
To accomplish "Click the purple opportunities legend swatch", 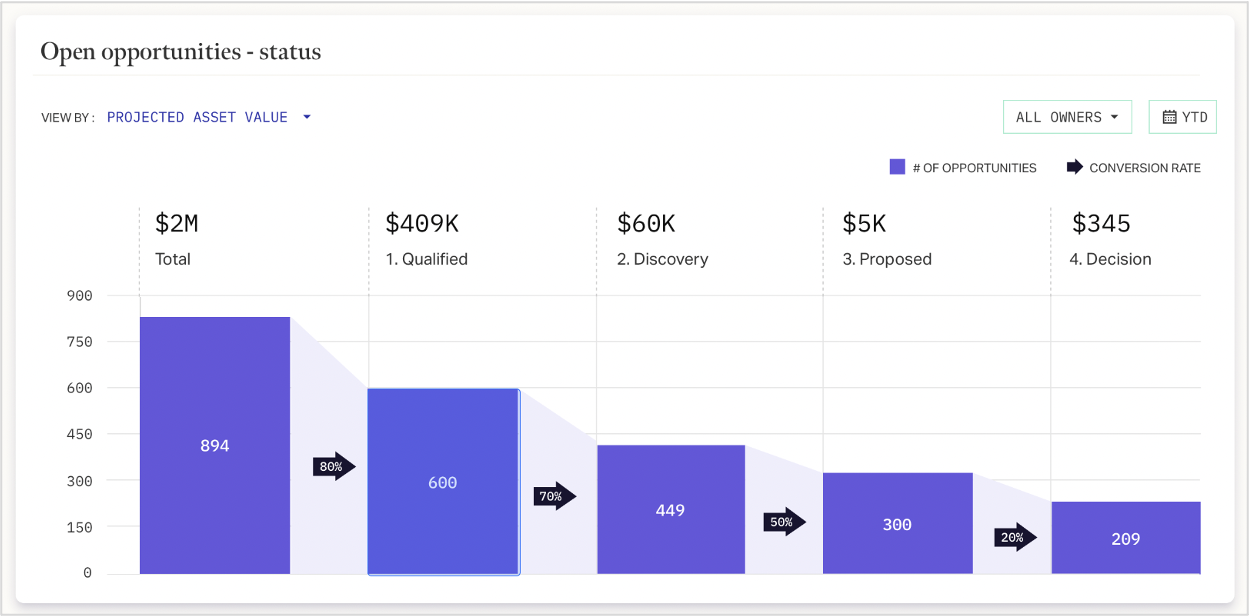I will (897, 167).
